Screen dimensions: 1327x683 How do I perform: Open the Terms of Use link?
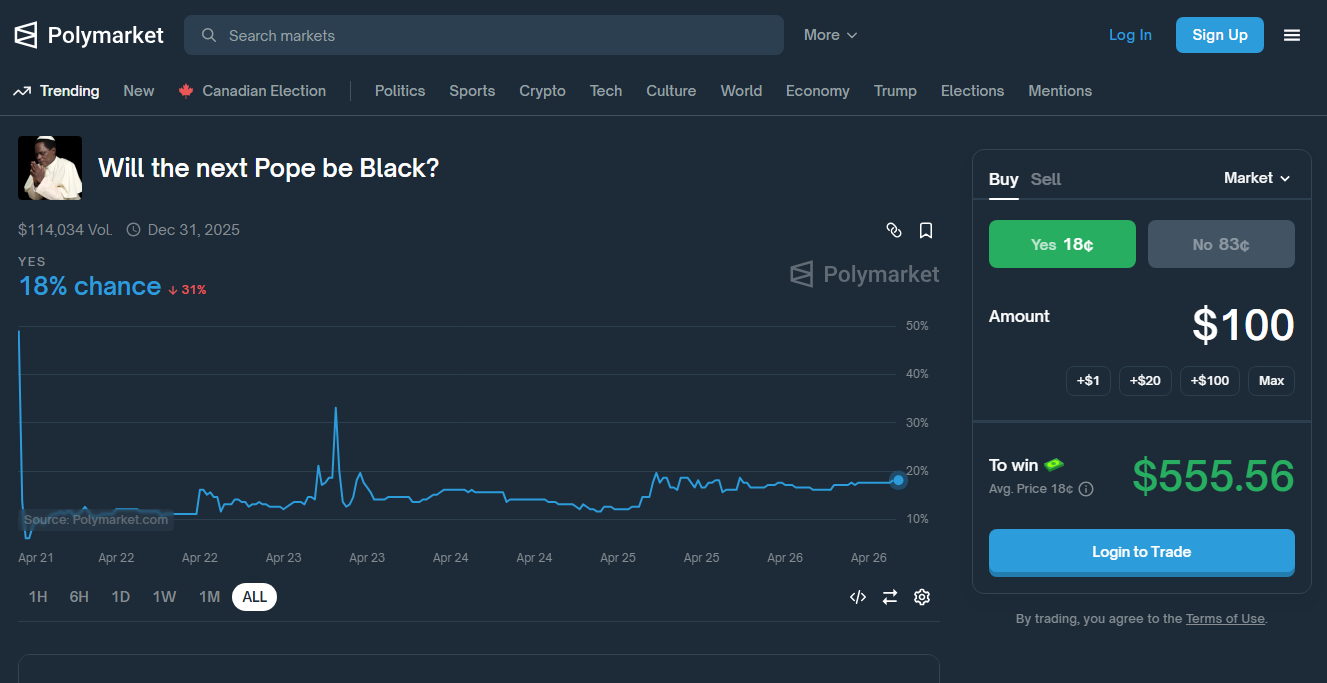point(1225,619)
